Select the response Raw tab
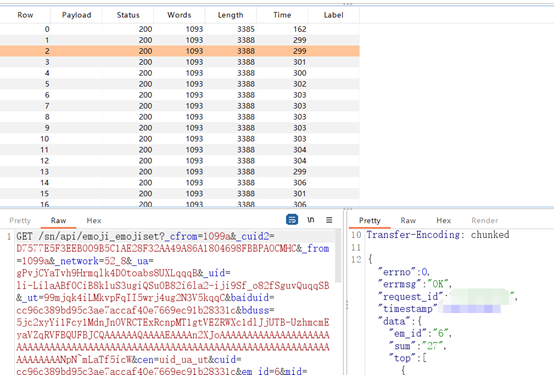This screenshot has height=375, width=554. pyautogui.click(x=408, y=221)
